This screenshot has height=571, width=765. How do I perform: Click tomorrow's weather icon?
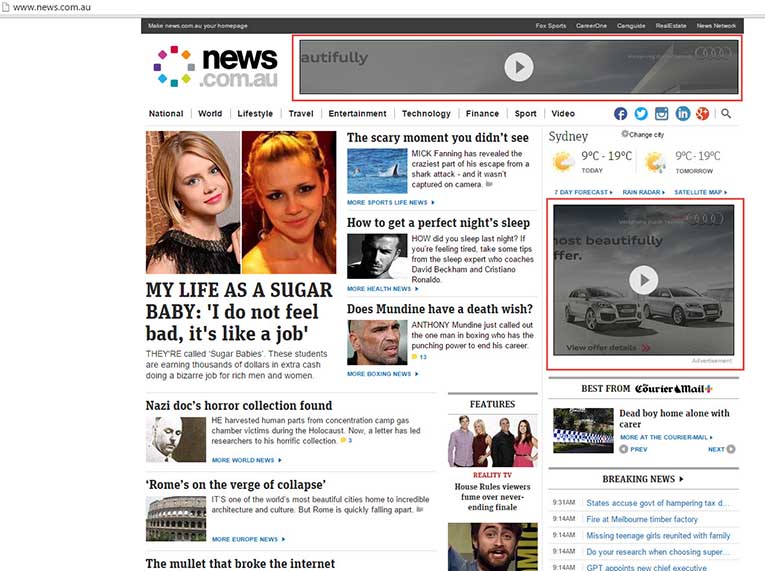click(655, 162)
